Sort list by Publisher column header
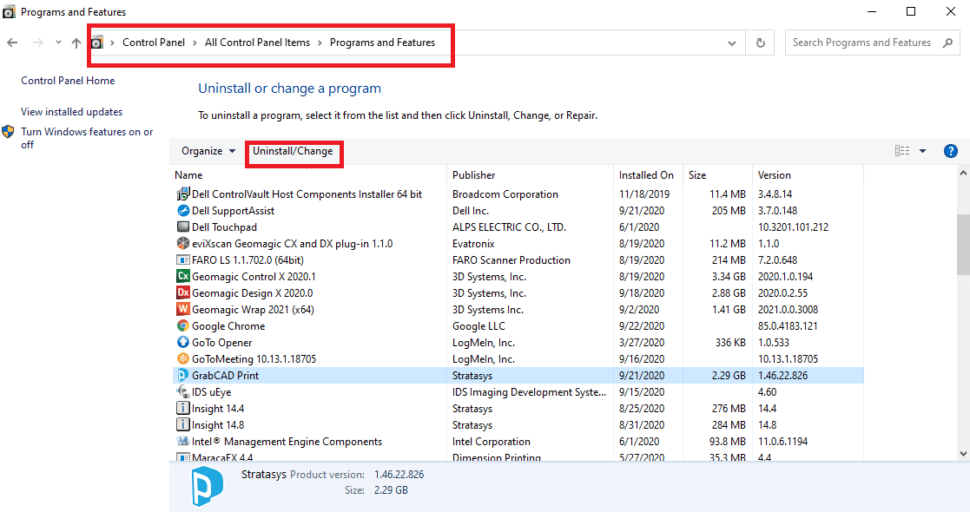This screenshot has width=970, height=512. coord(474,175)
